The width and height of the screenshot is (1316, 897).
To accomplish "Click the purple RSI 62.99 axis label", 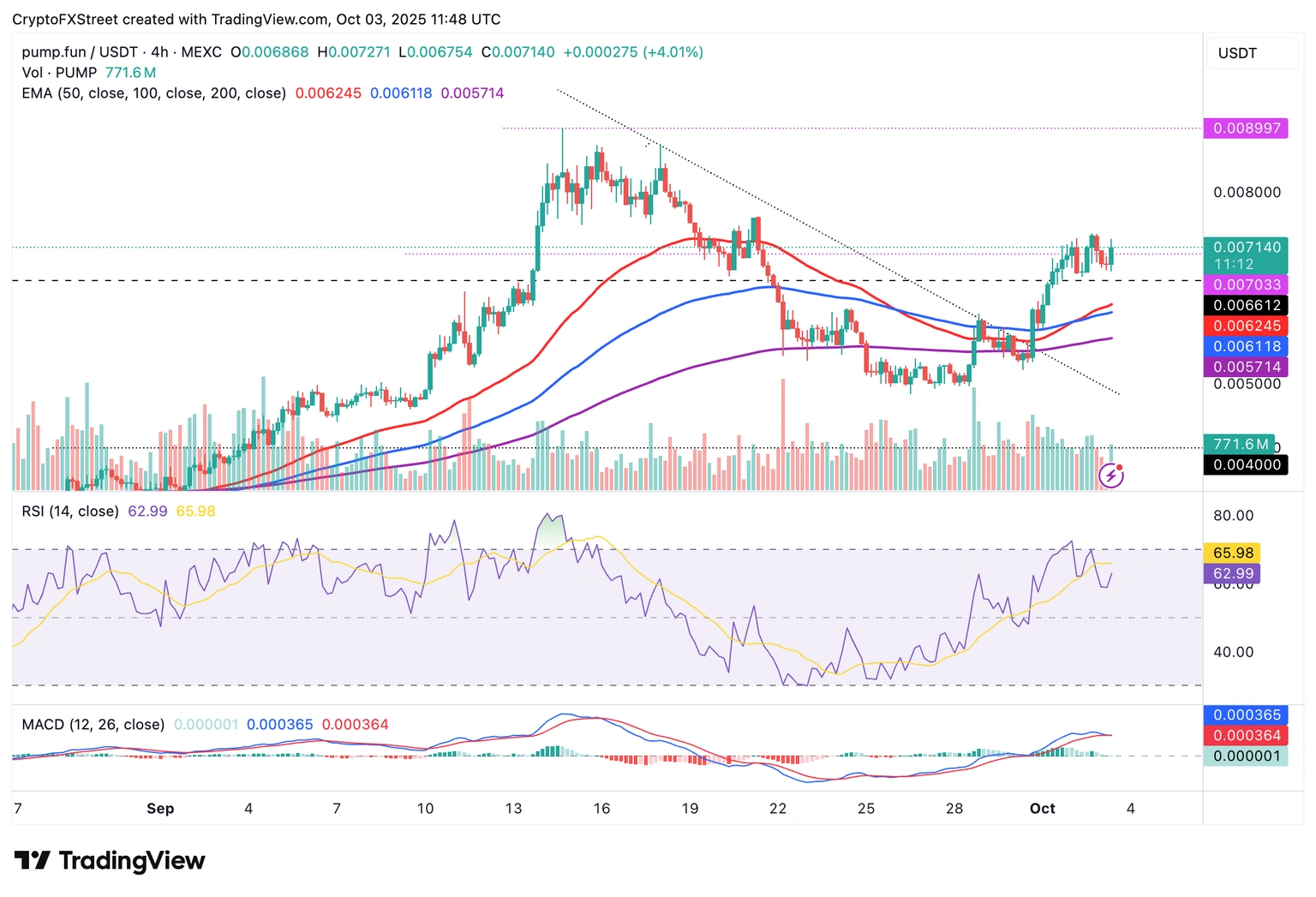I will pyautogui.click(x=1232, y=574).
